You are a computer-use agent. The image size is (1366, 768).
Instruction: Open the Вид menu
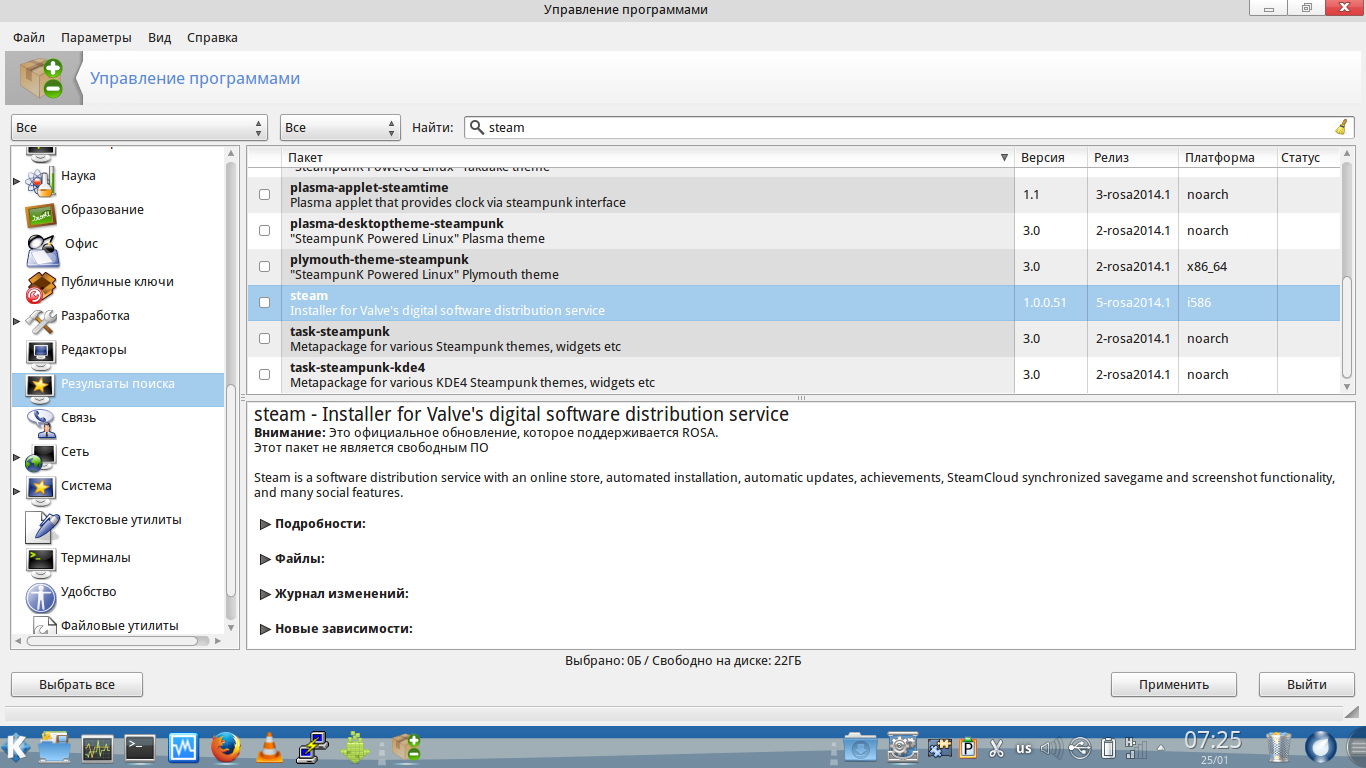click(x=160, y=38)
